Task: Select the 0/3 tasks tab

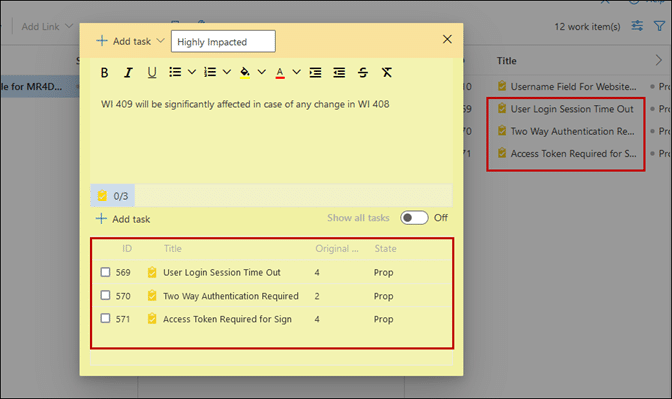Action: click(x=113, y=196)
